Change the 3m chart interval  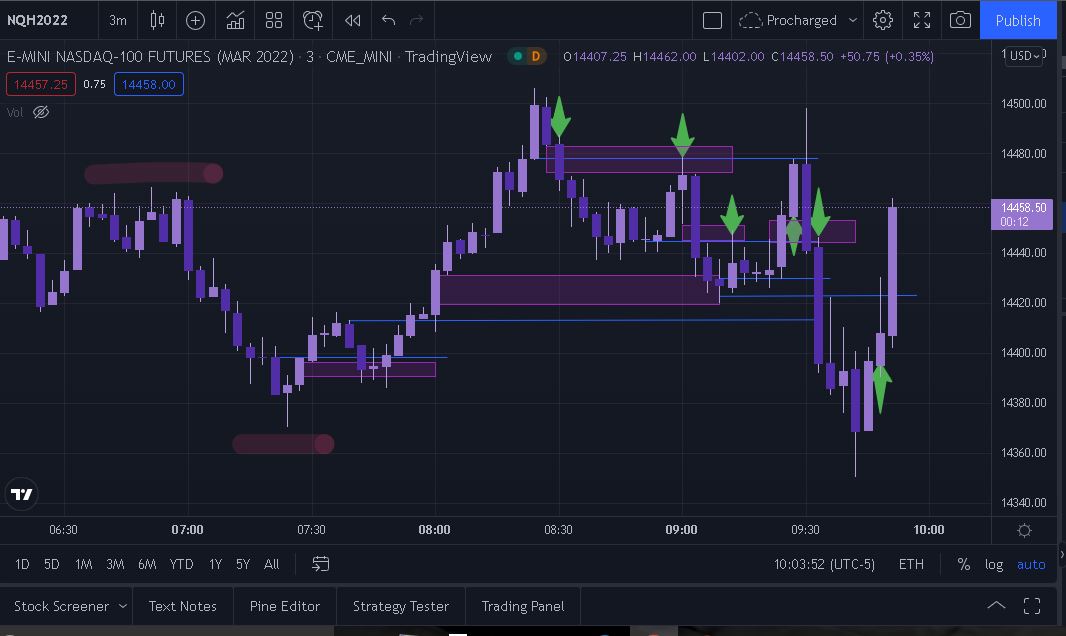pos(118,20)
